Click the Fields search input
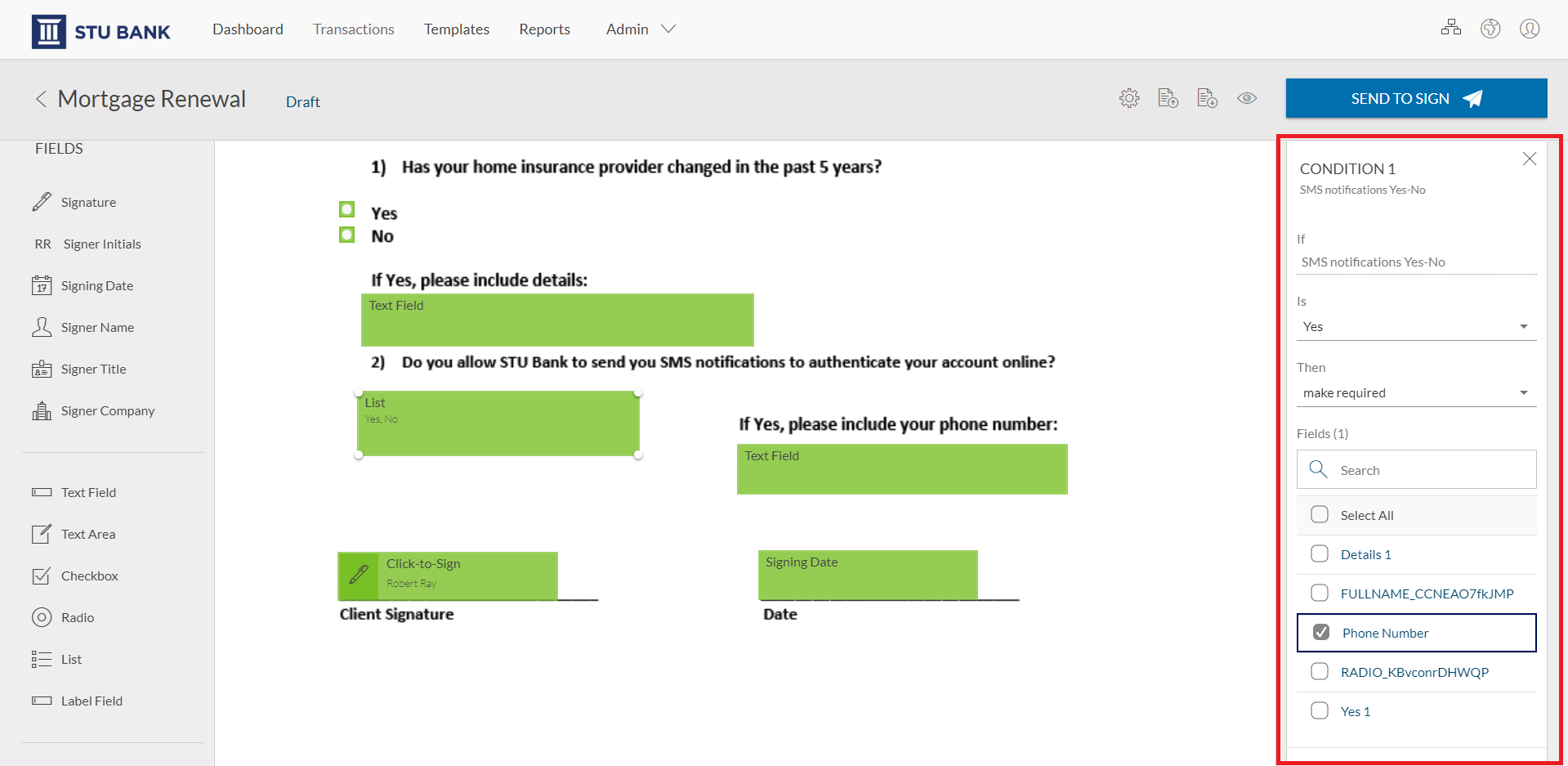1568x766 pixels. [1416, 469]
